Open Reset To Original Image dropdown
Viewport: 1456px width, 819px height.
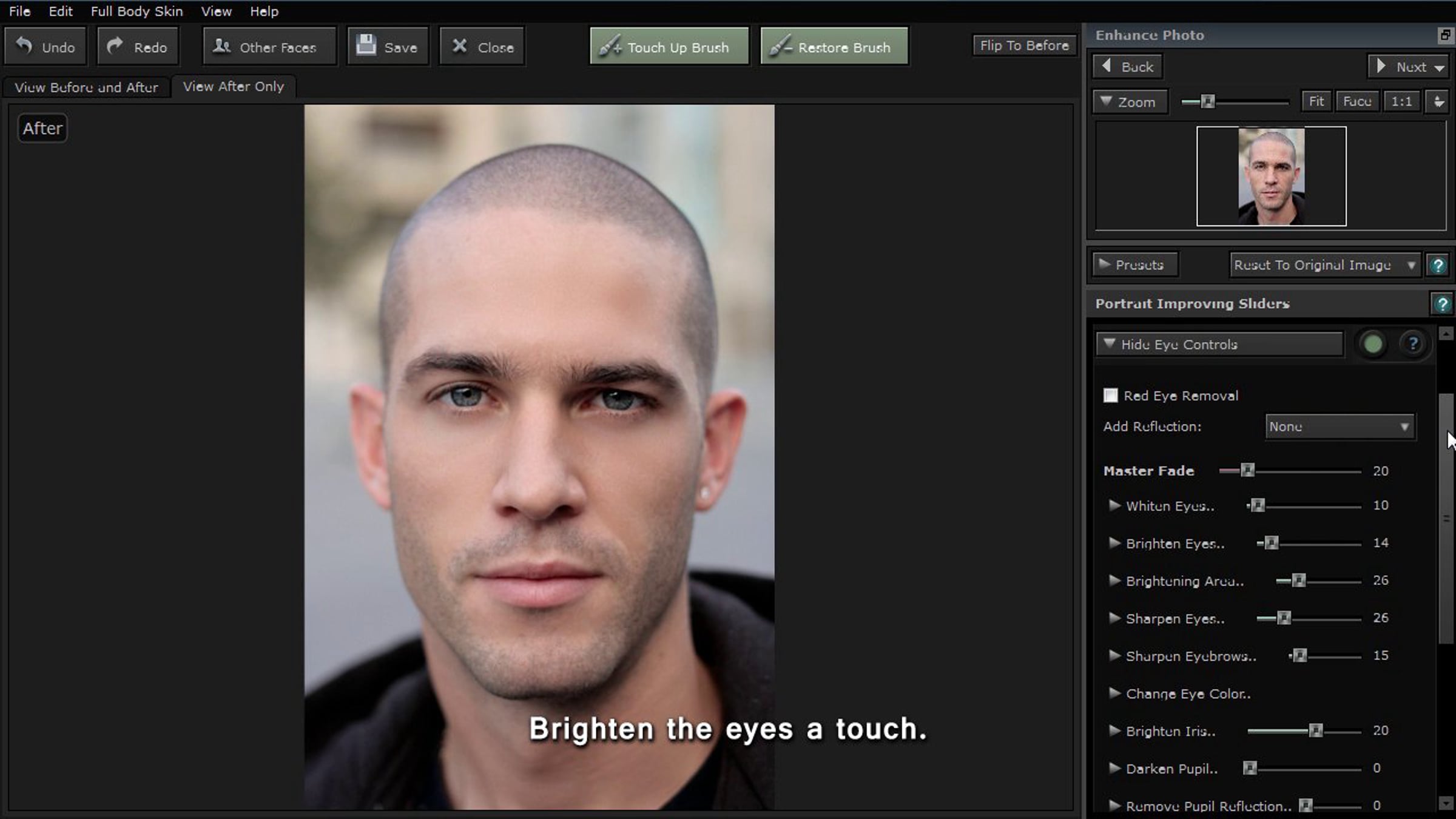click(x=1324, y=265)
